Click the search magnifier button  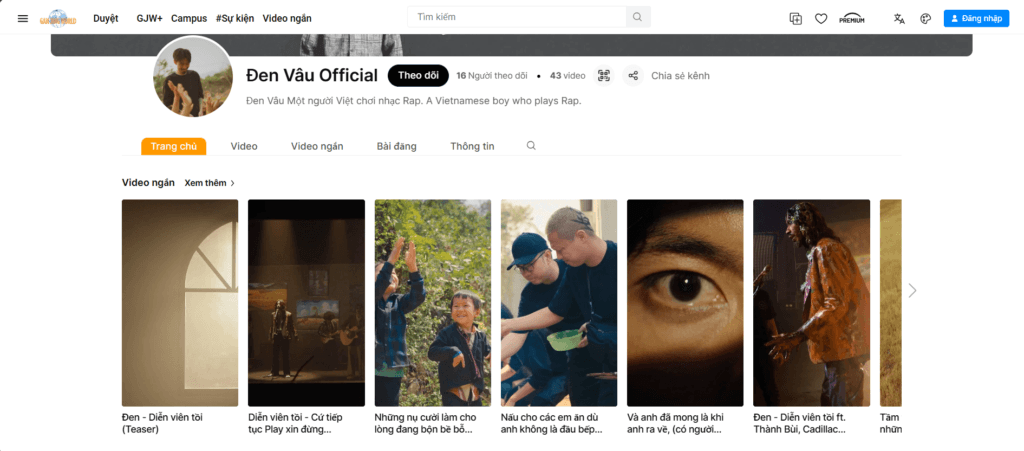pos(637,17)
